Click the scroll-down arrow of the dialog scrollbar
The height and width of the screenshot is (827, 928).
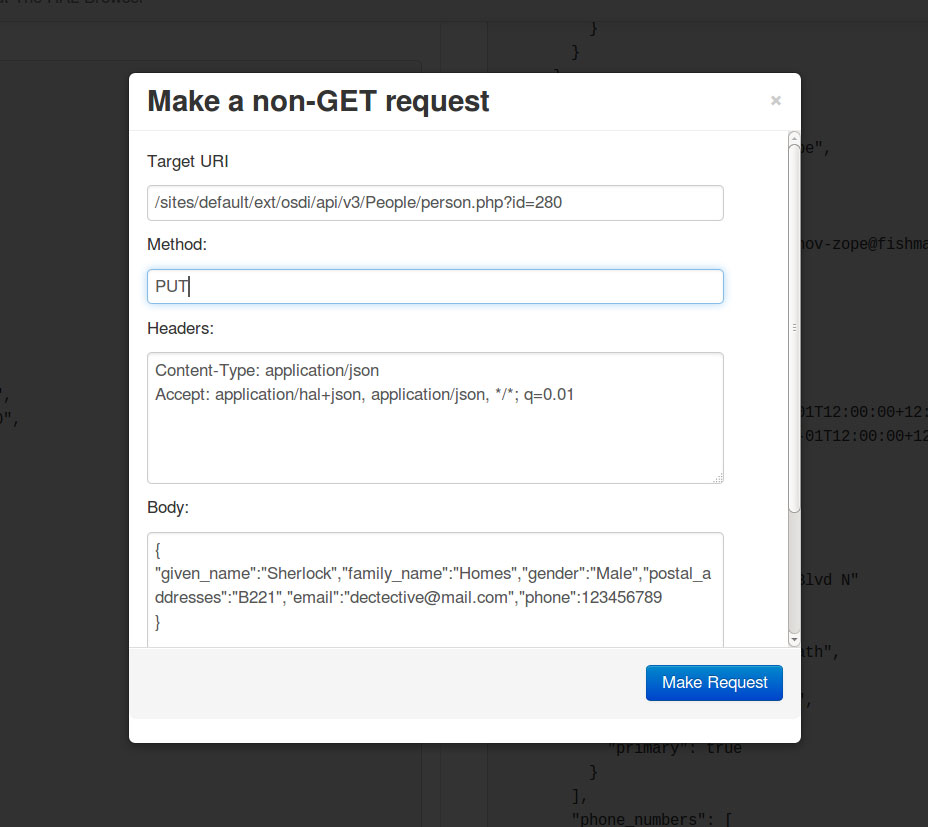coord(794,639)
